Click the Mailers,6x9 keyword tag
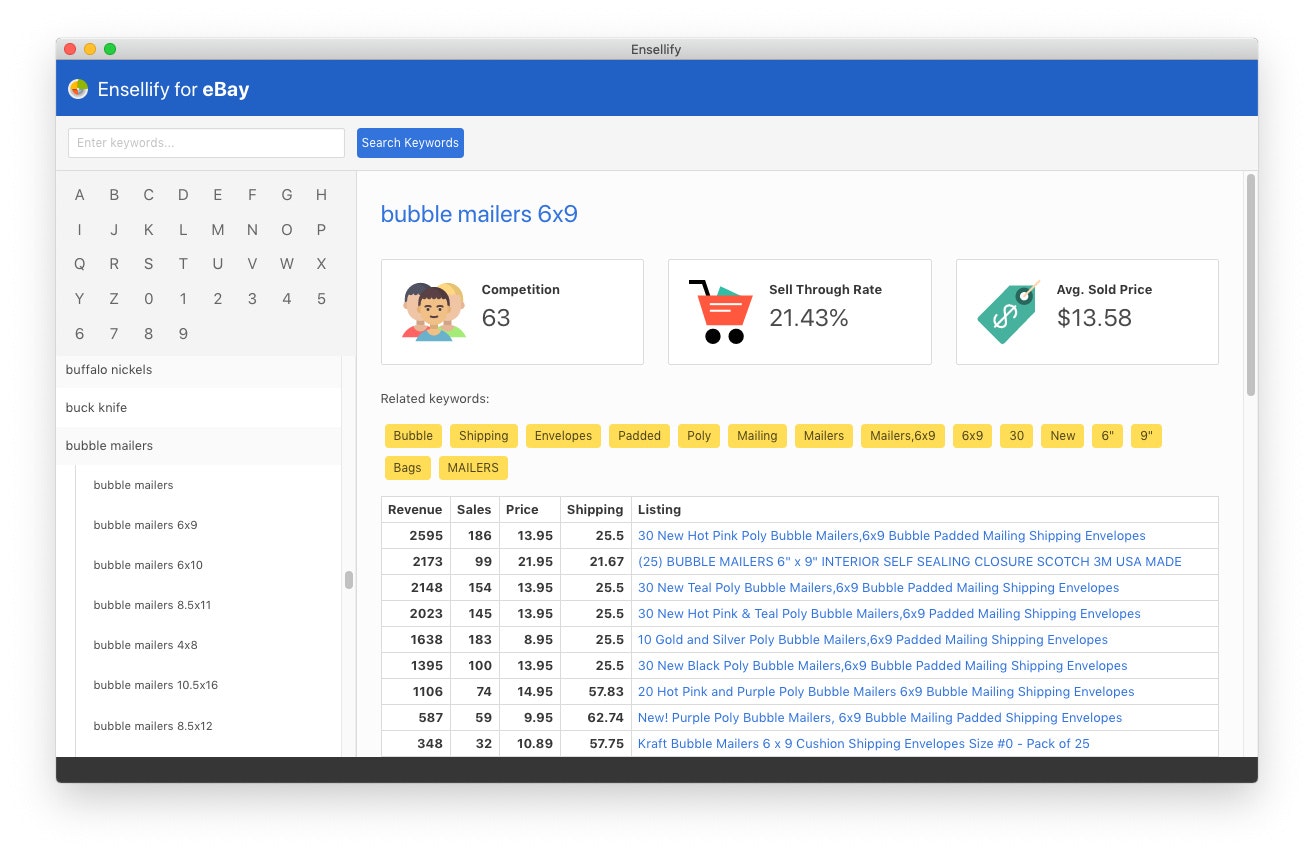Viewport: 1314px width, 857px height. (x=903, y=436)
